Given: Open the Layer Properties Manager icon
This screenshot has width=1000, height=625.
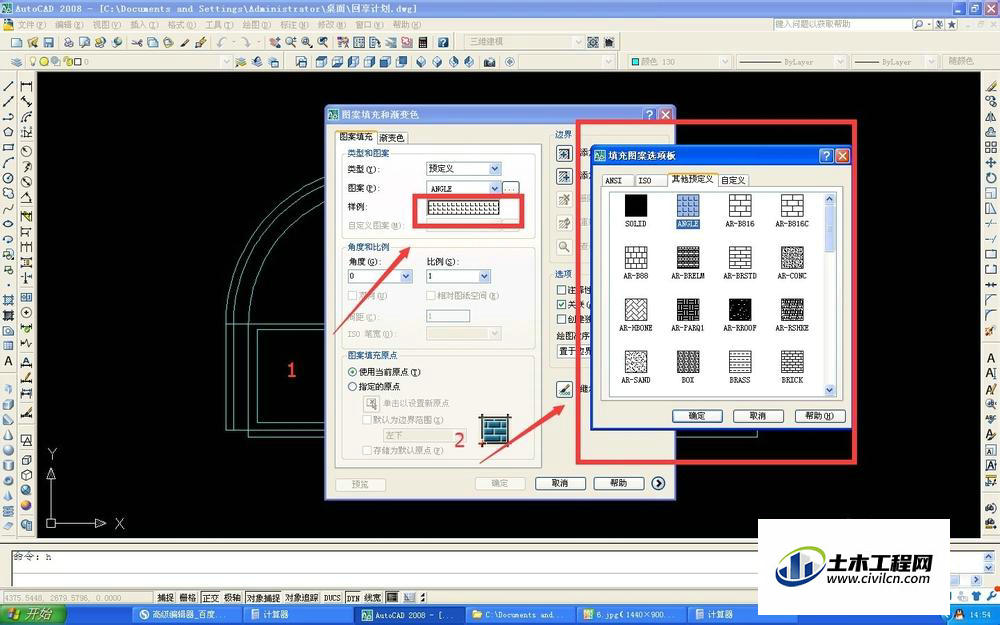Looking at the screenshot, I should (x=17, y=62).
